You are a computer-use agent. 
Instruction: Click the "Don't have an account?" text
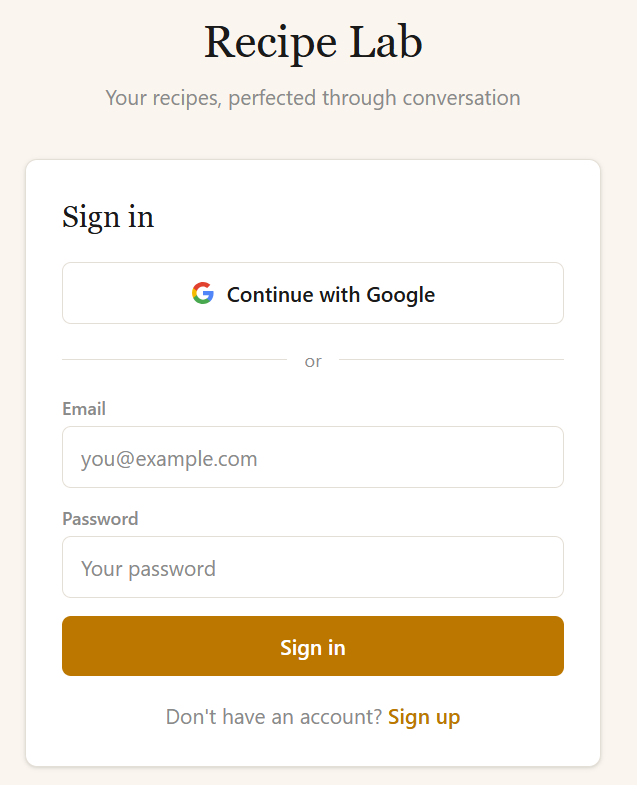coord(274,717)
